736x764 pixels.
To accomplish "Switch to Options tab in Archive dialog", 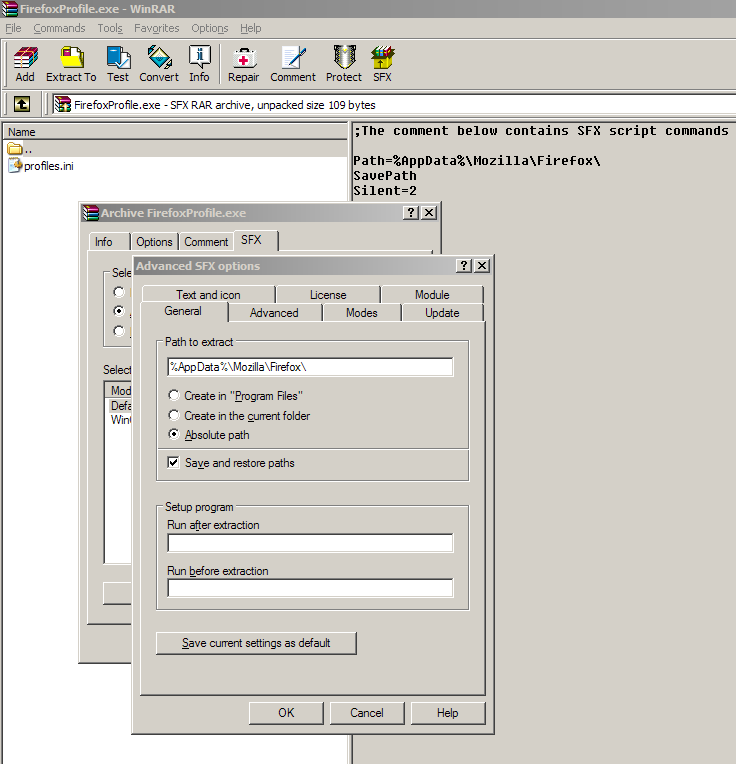I will pyautogui.click(x=154, y=242).
